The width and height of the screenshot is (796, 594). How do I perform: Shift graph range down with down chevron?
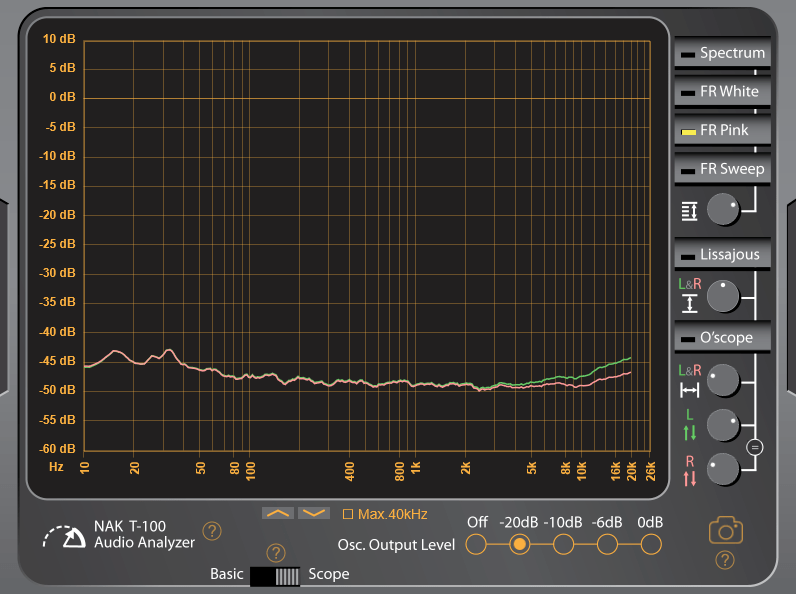click(x=314, y=513)
